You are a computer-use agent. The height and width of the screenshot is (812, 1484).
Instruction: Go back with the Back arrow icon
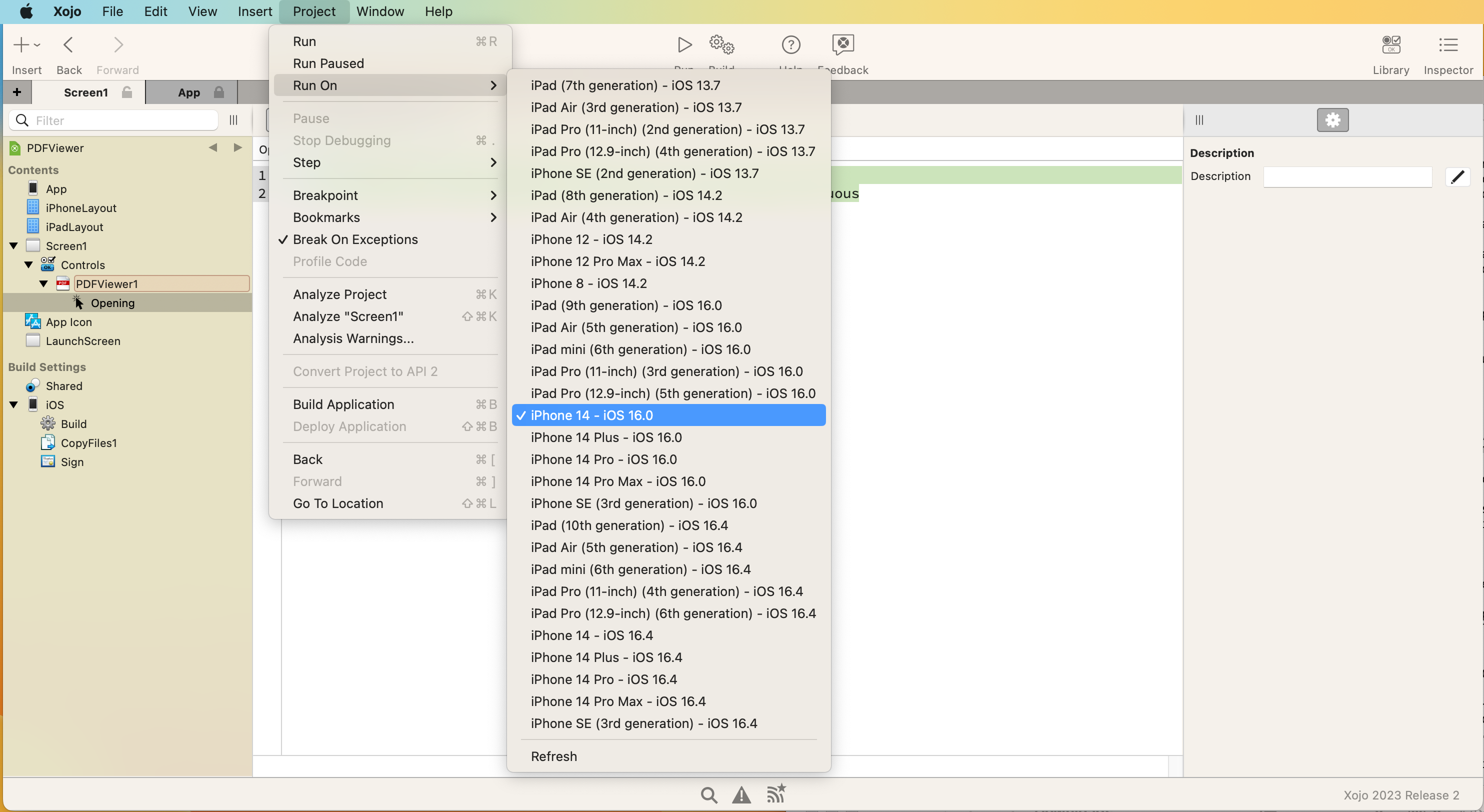coord(68,44)
